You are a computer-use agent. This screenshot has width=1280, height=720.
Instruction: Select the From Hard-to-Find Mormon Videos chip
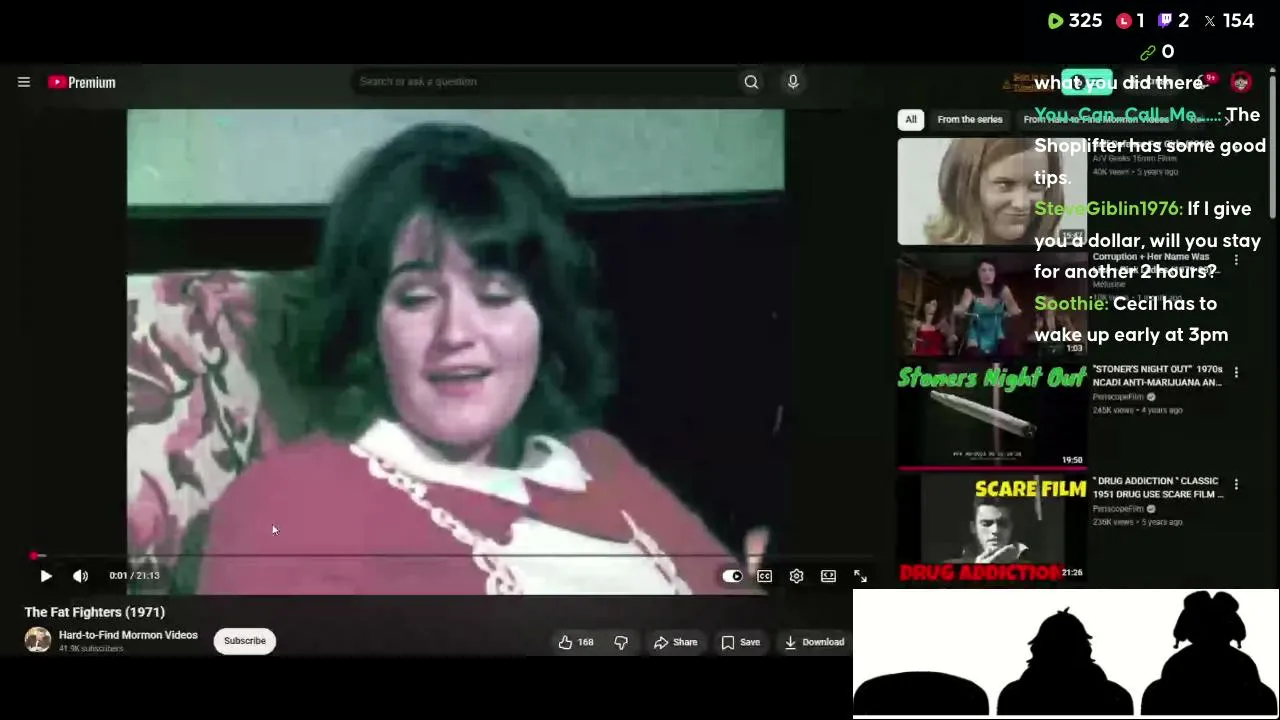(x=1096, y=120)
